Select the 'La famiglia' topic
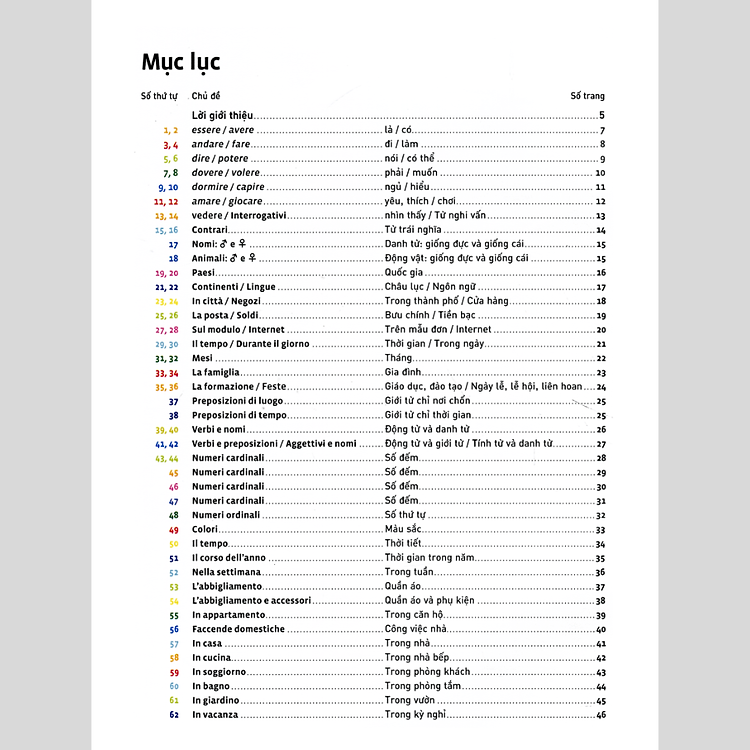The height and width of the screenshot is (750, 750). [x=215, y=372]
